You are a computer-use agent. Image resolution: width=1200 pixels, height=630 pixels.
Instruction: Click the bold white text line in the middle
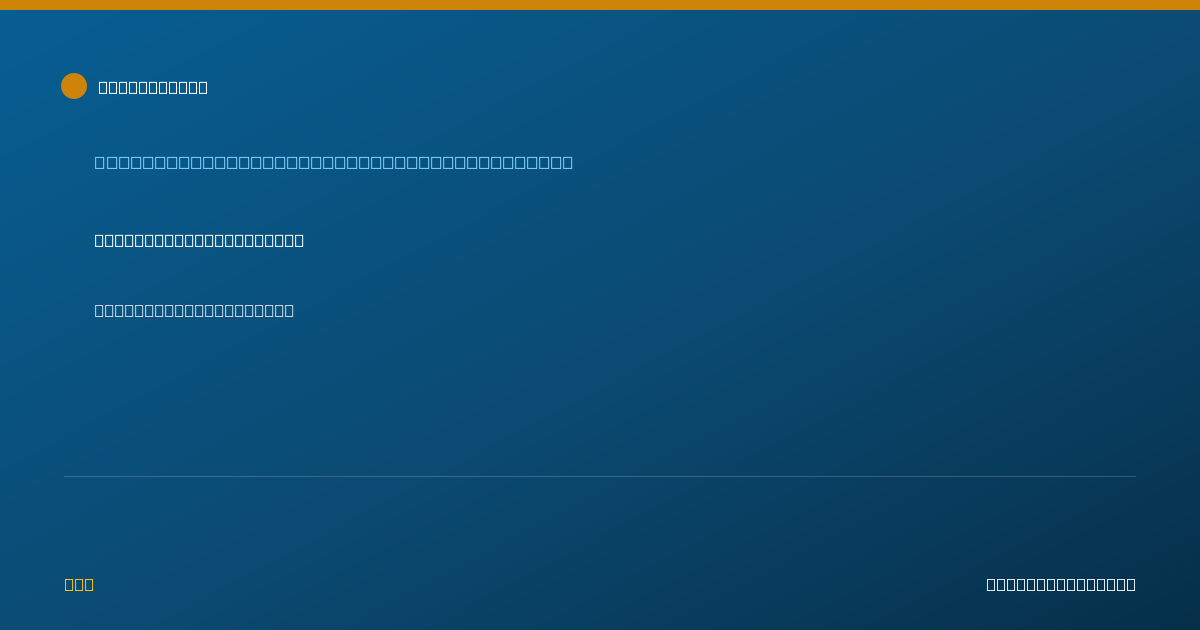199,240
